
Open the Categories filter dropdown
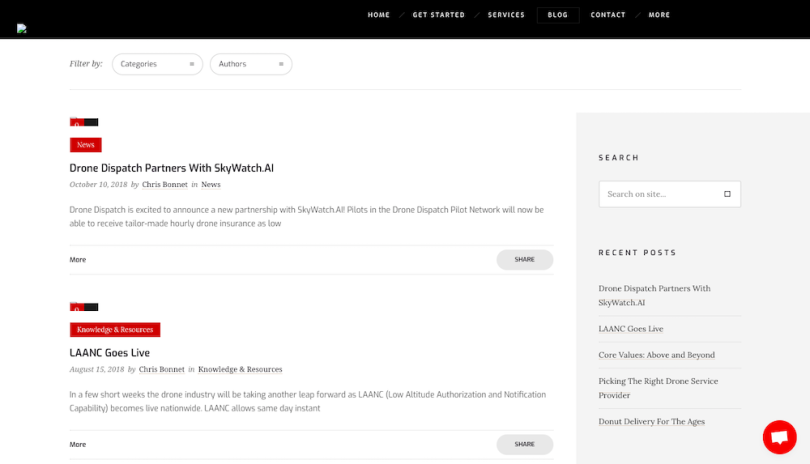pyautogui.click(x=157, y=64)
